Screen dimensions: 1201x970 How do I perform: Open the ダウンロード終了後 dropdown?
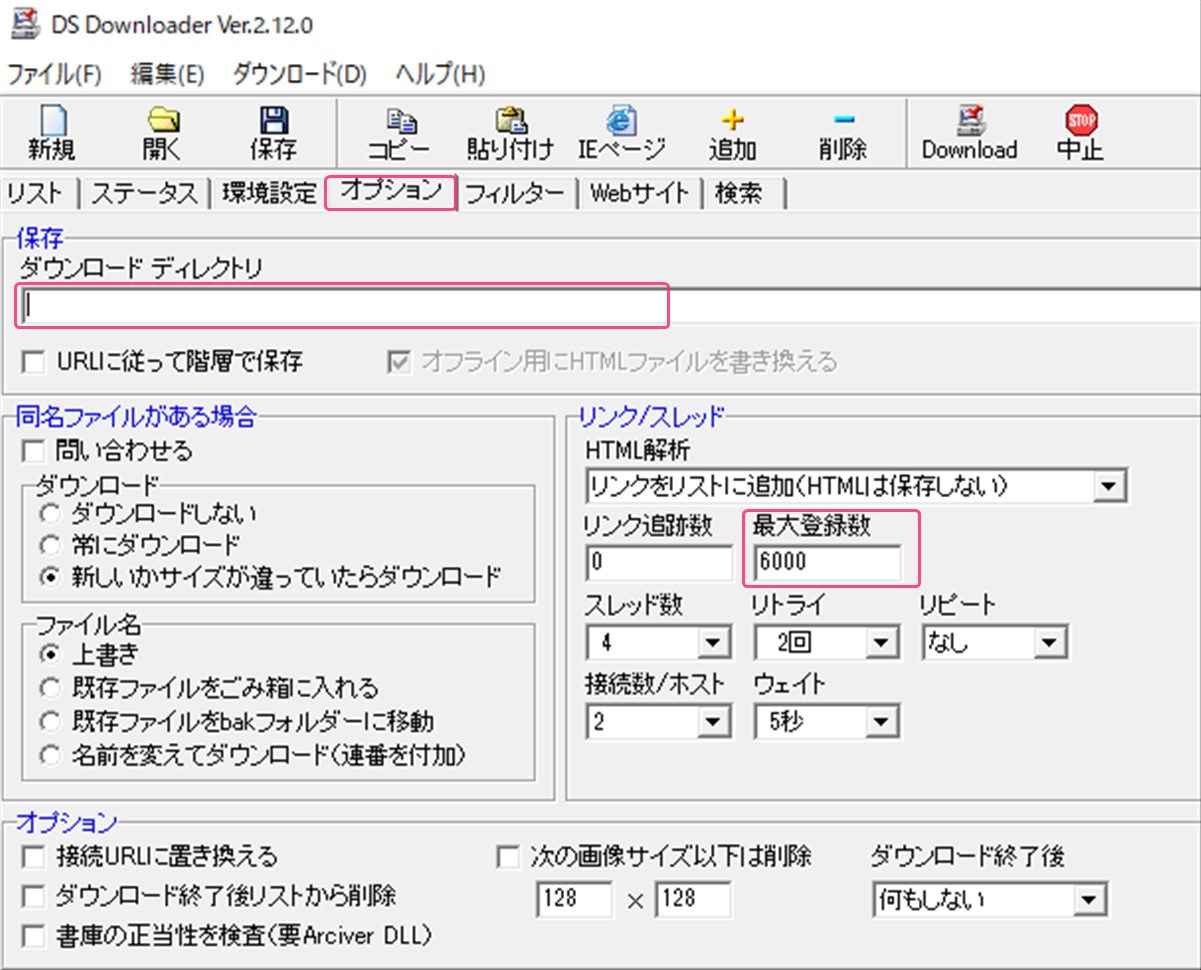[990, 899]
